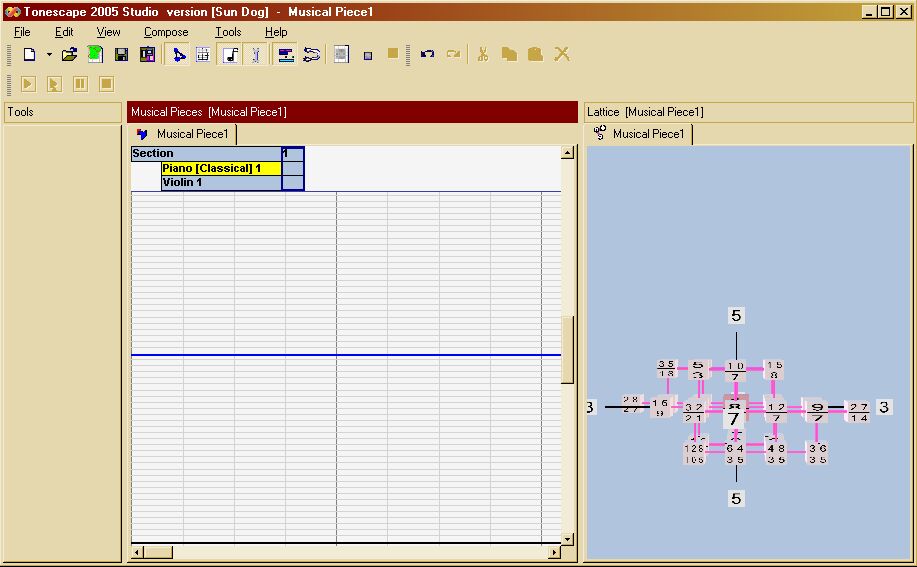Select the Musical Piece1 tab in Lattice panel

click(639, 134)
